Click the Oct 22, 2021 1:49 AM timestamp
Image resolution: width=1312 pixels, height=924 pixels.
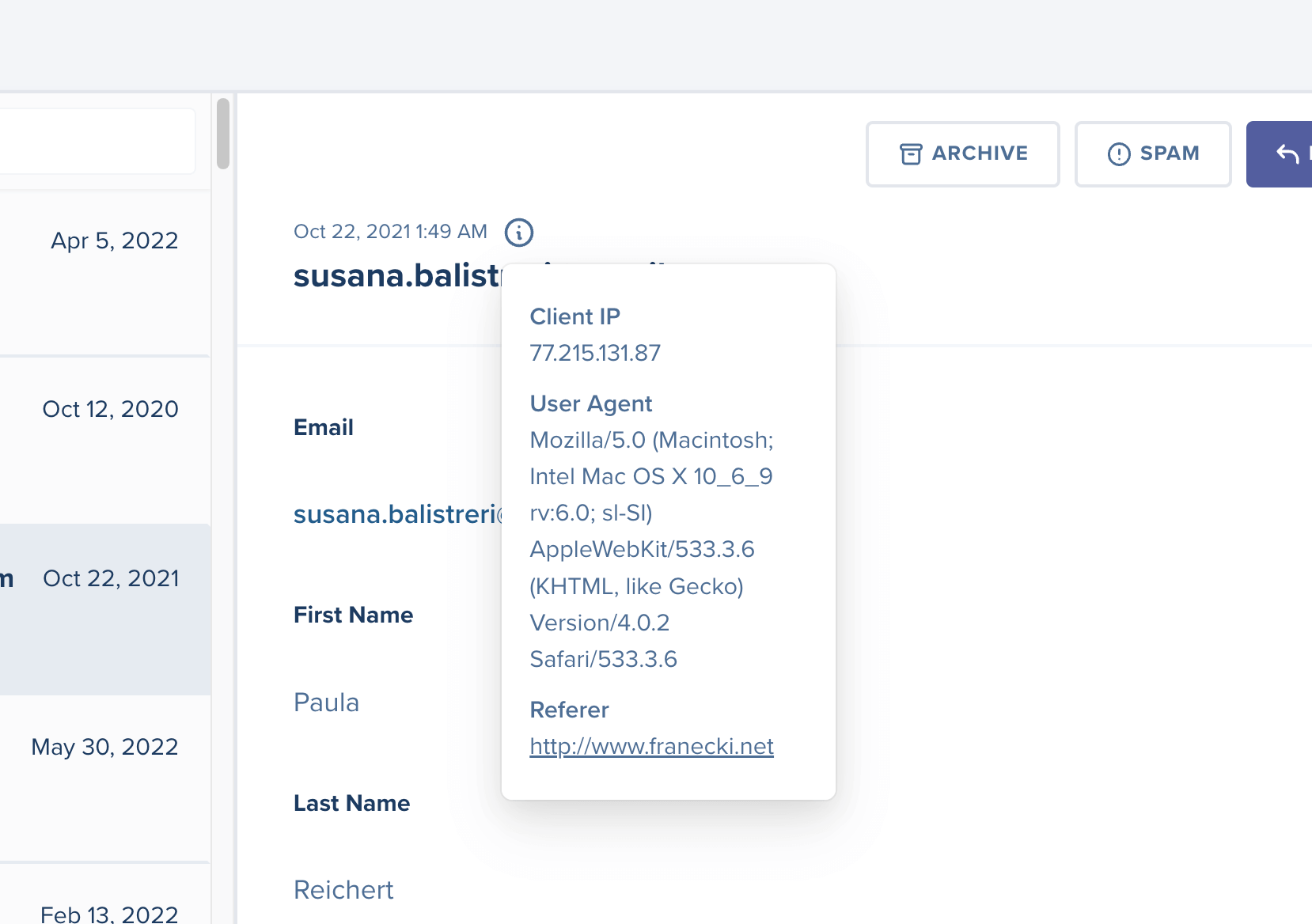[390, 231]
